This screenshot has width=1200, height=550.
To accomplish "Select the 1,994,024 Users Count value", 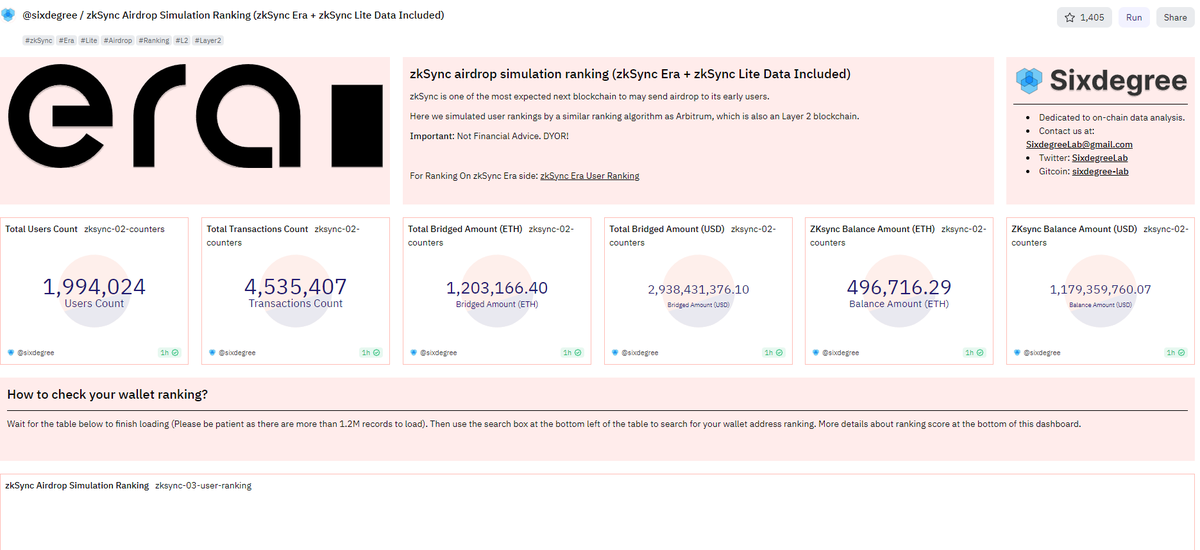I will click(94, 287).
